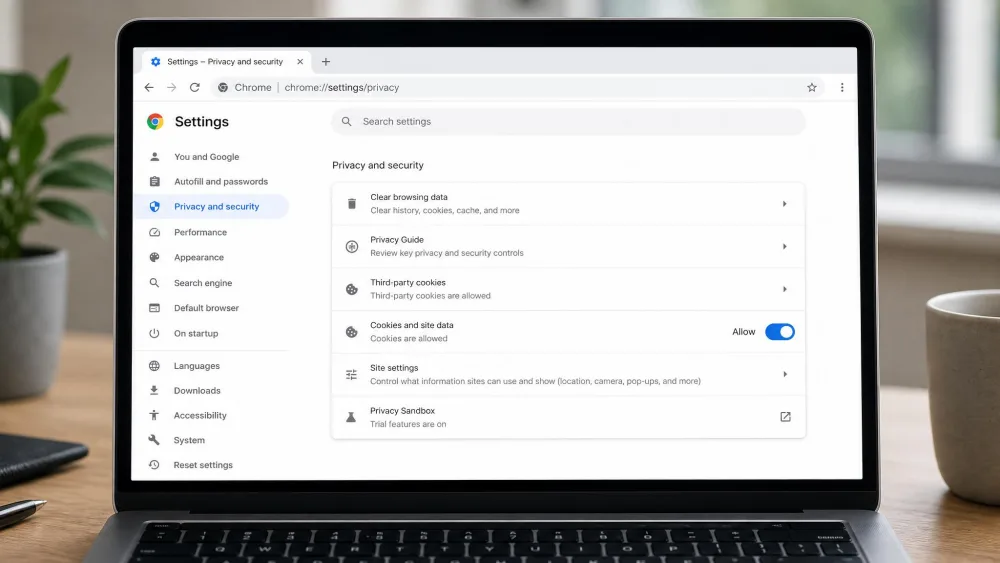Image resolution: width=1000 pixels, height=563 pixels.
Task: Click the Search engine magnifier icon in sidebar
Action: (x=154, y=282)
